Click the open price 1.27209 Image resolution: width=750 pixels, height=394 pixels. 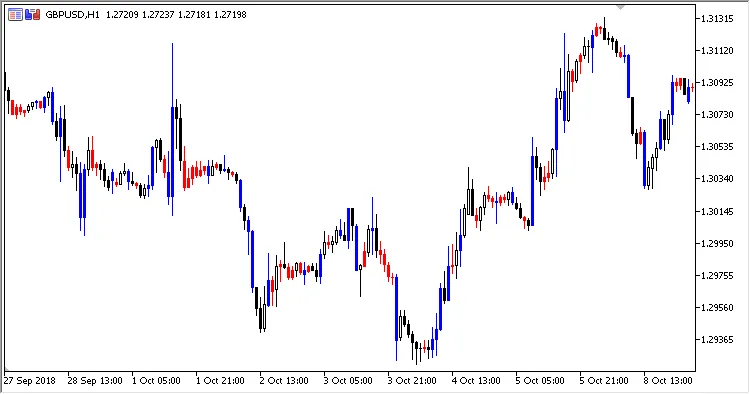tap(122, 15)
